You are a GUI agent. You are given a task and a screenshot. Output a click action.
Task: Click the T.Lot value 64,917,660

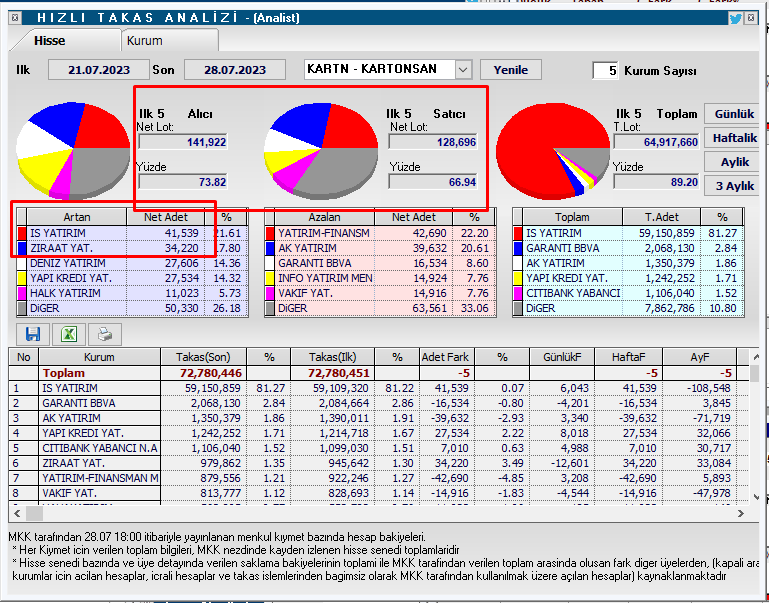657,143
